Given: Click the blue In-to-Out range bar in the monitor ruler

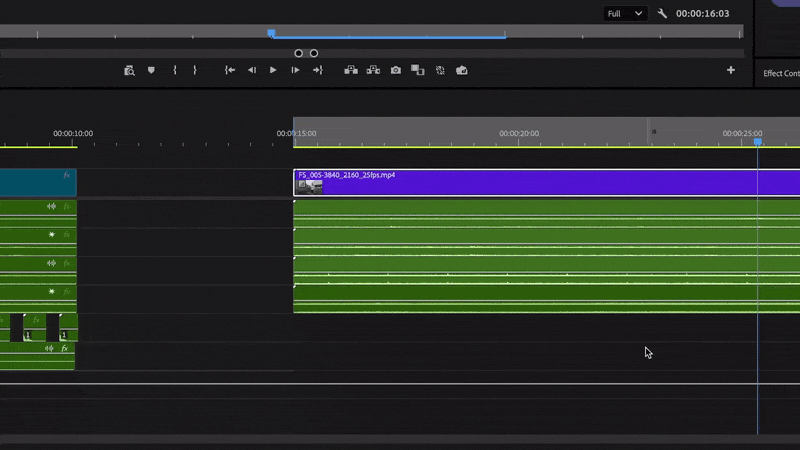Looking at the screenshot, I should [x=390, y=37].
